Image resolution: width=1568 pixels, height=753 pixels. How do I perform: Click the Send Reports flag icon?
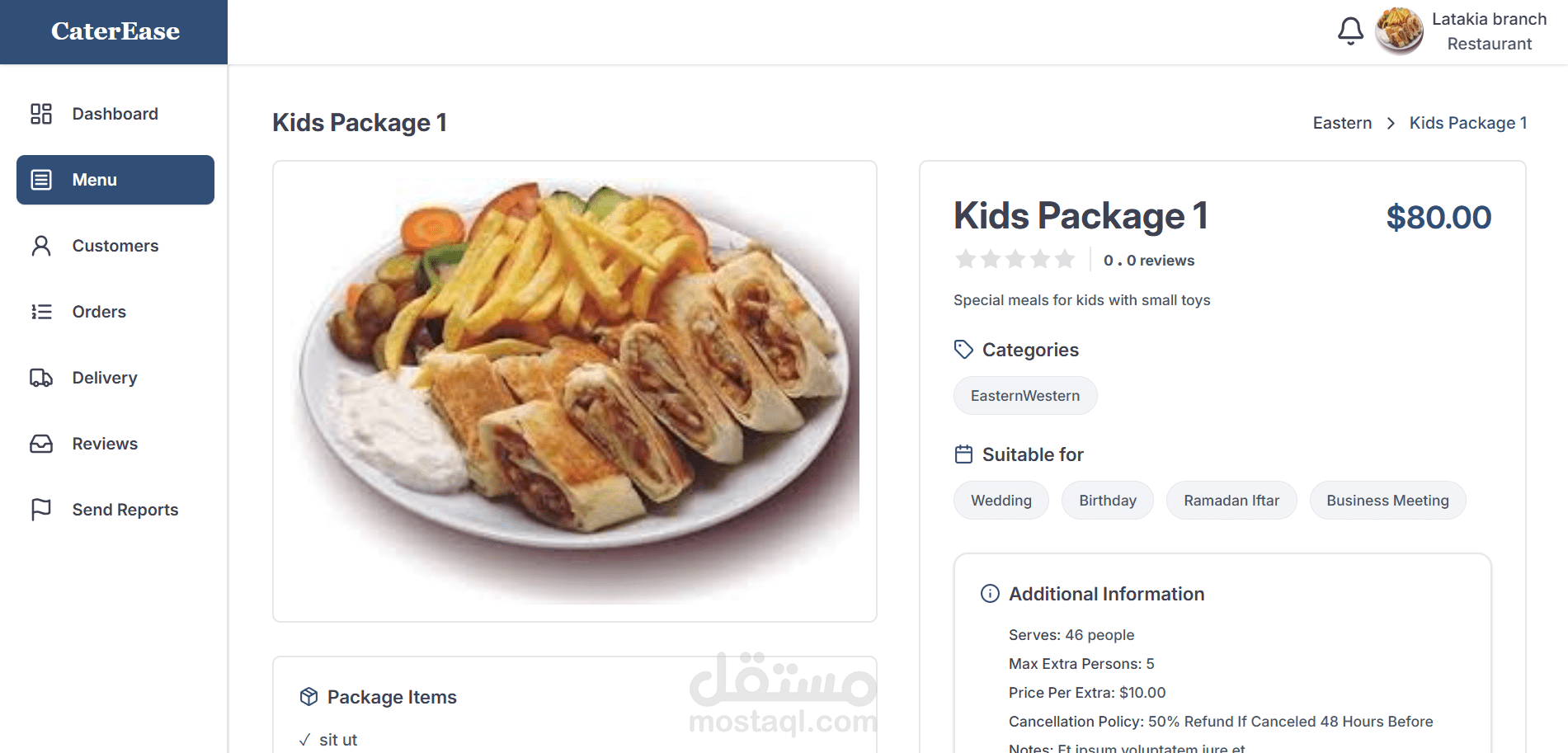tap(41, 510)
